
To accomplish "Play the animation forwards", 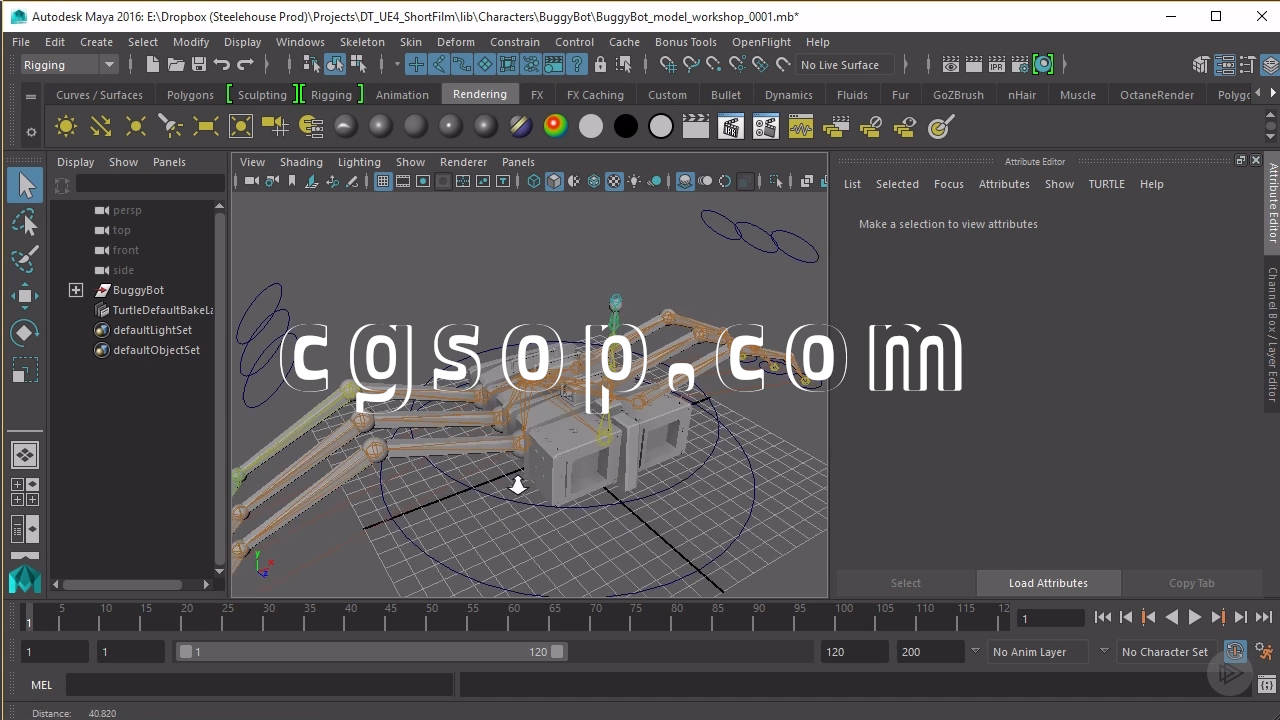I will coord(1194,618).
